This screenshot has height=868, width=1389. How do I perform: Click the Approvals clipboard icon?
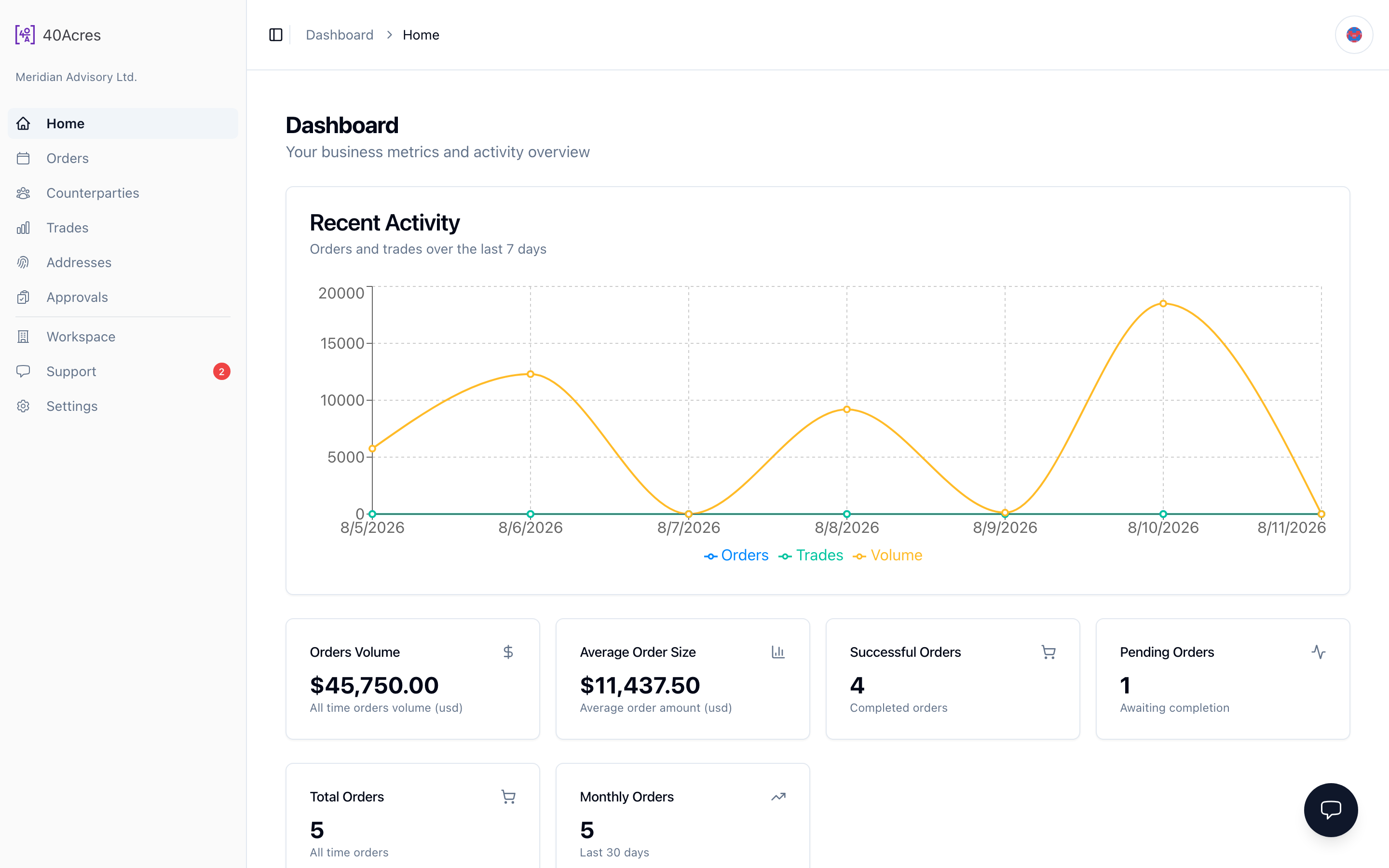(23, 298)
